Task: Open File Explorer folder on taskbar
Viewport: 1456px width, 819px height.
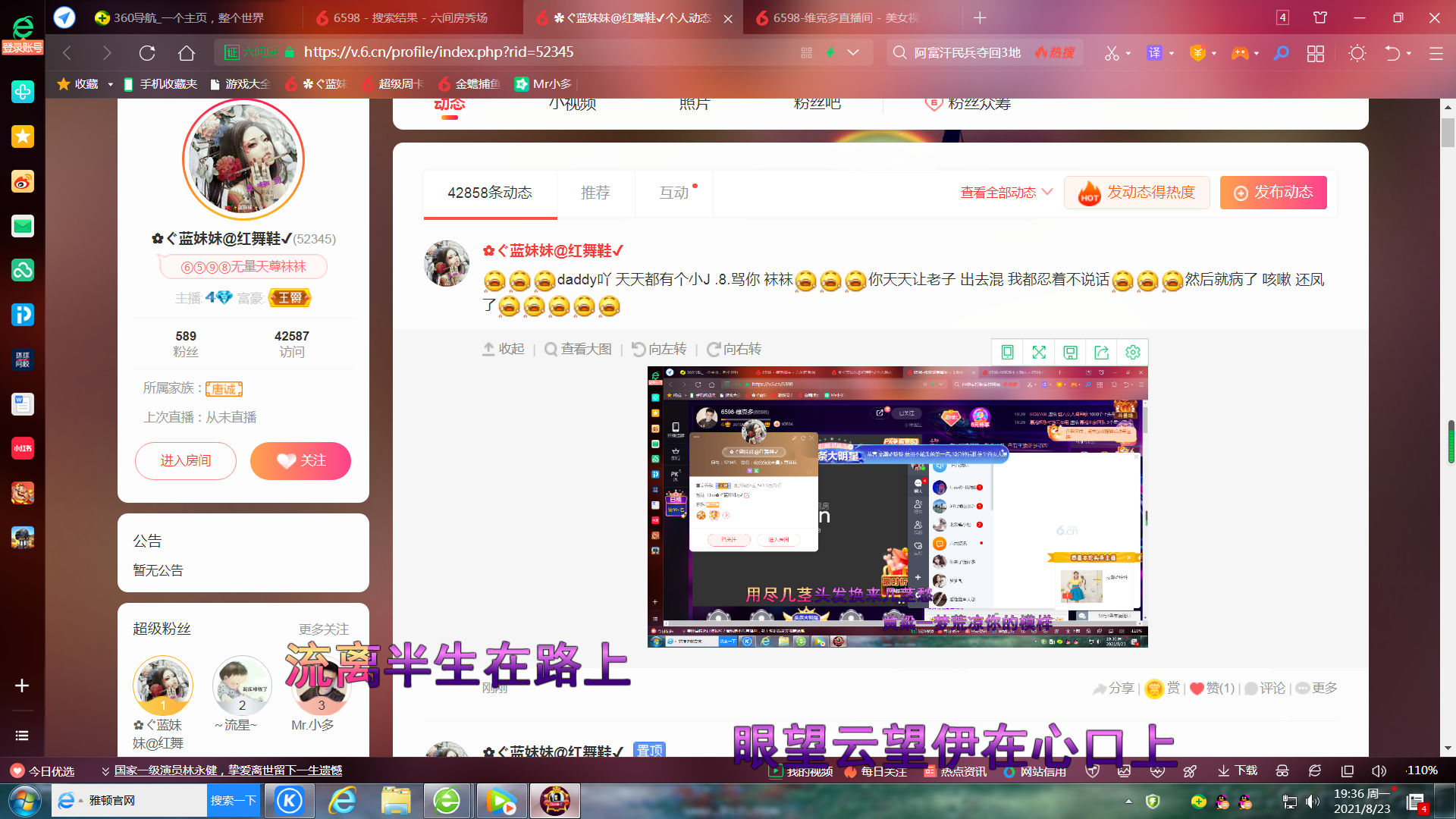Action: click(396, 801)
